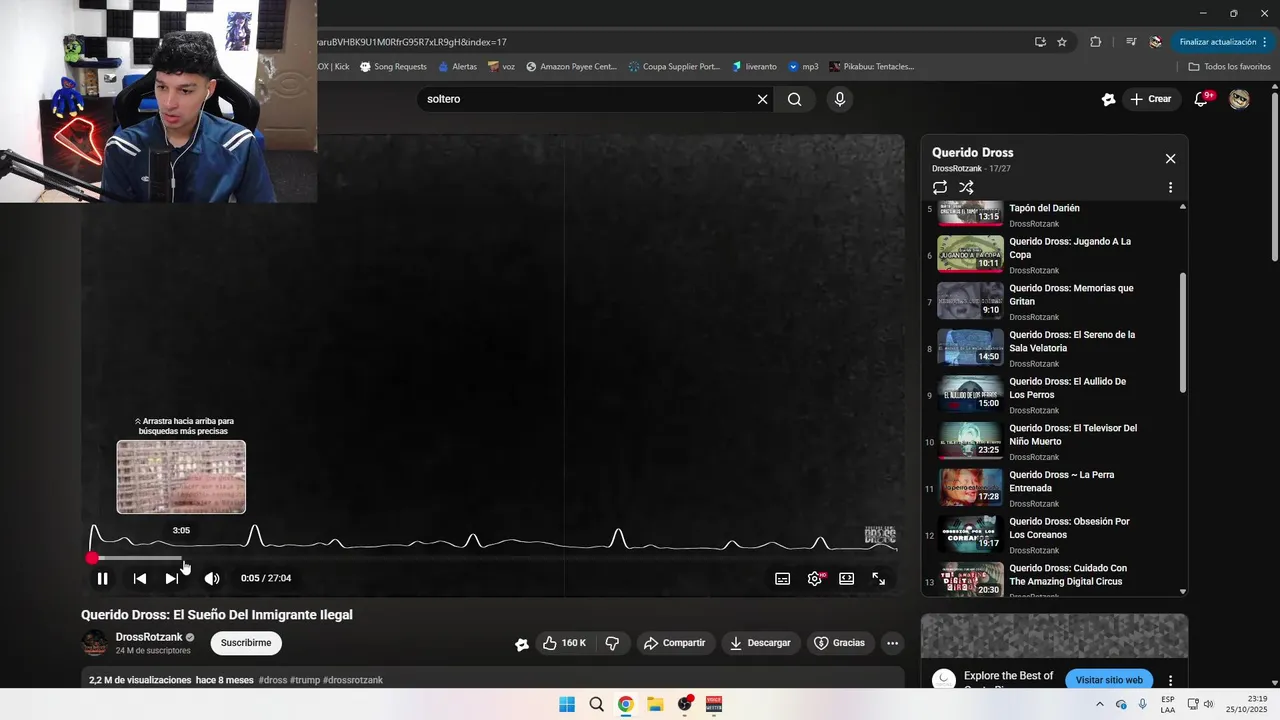
Task: Open the #drossrotzank hashtag link
Action: [x=353, y=680]
